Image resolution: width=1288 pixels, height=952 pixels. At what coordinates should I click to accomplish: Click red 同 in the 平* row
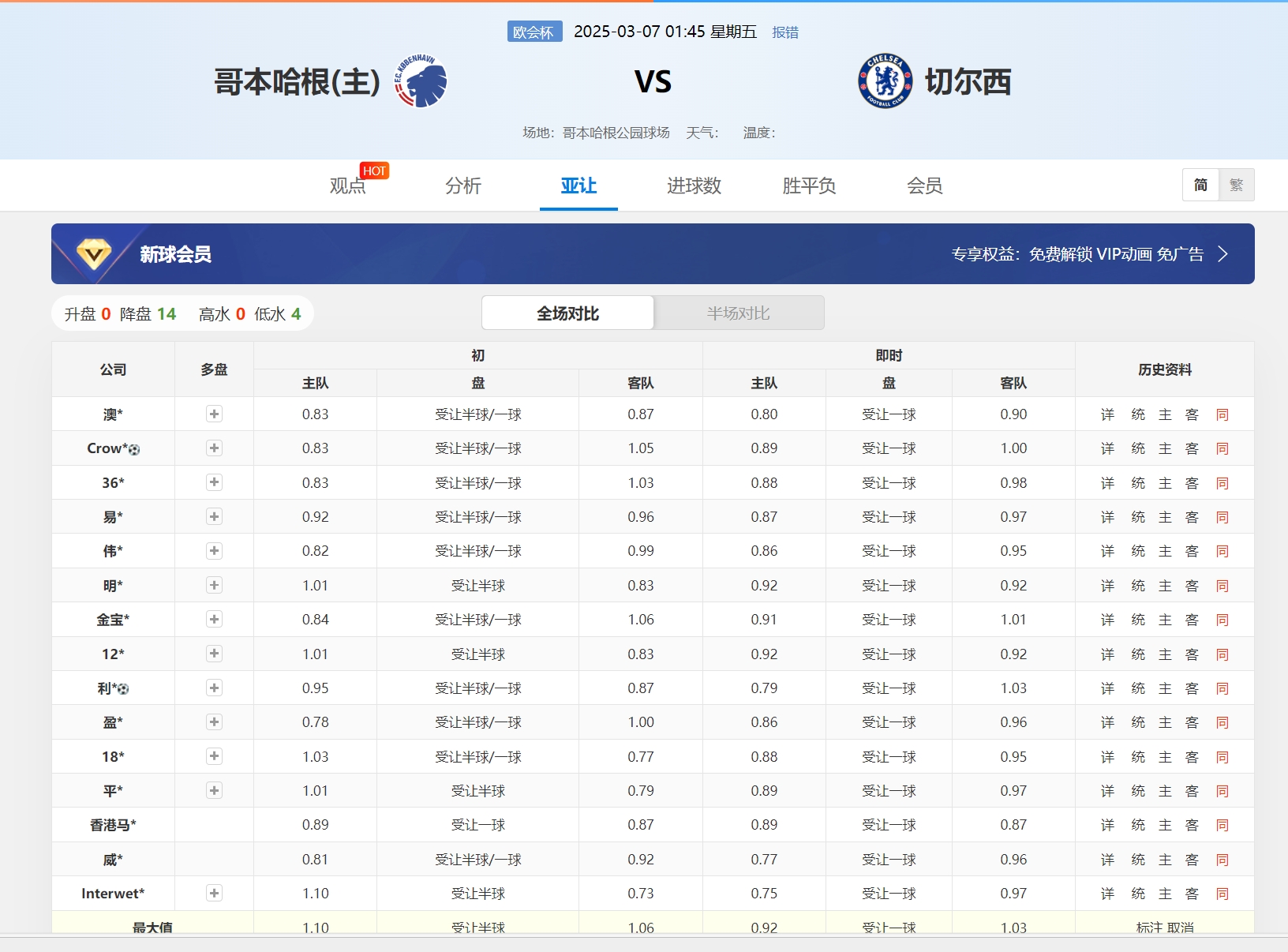click(x=1222, y=791)
